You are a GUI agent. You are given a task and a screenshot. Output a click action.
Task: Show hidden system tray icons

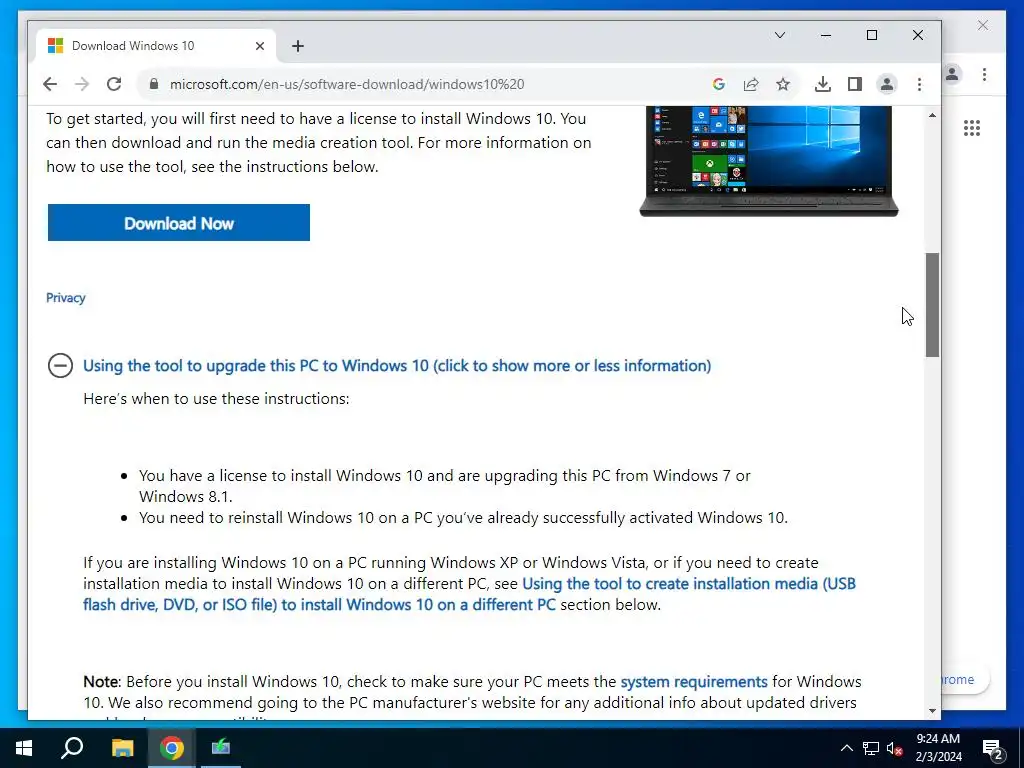pyautogui.click(x=846, y=748)
